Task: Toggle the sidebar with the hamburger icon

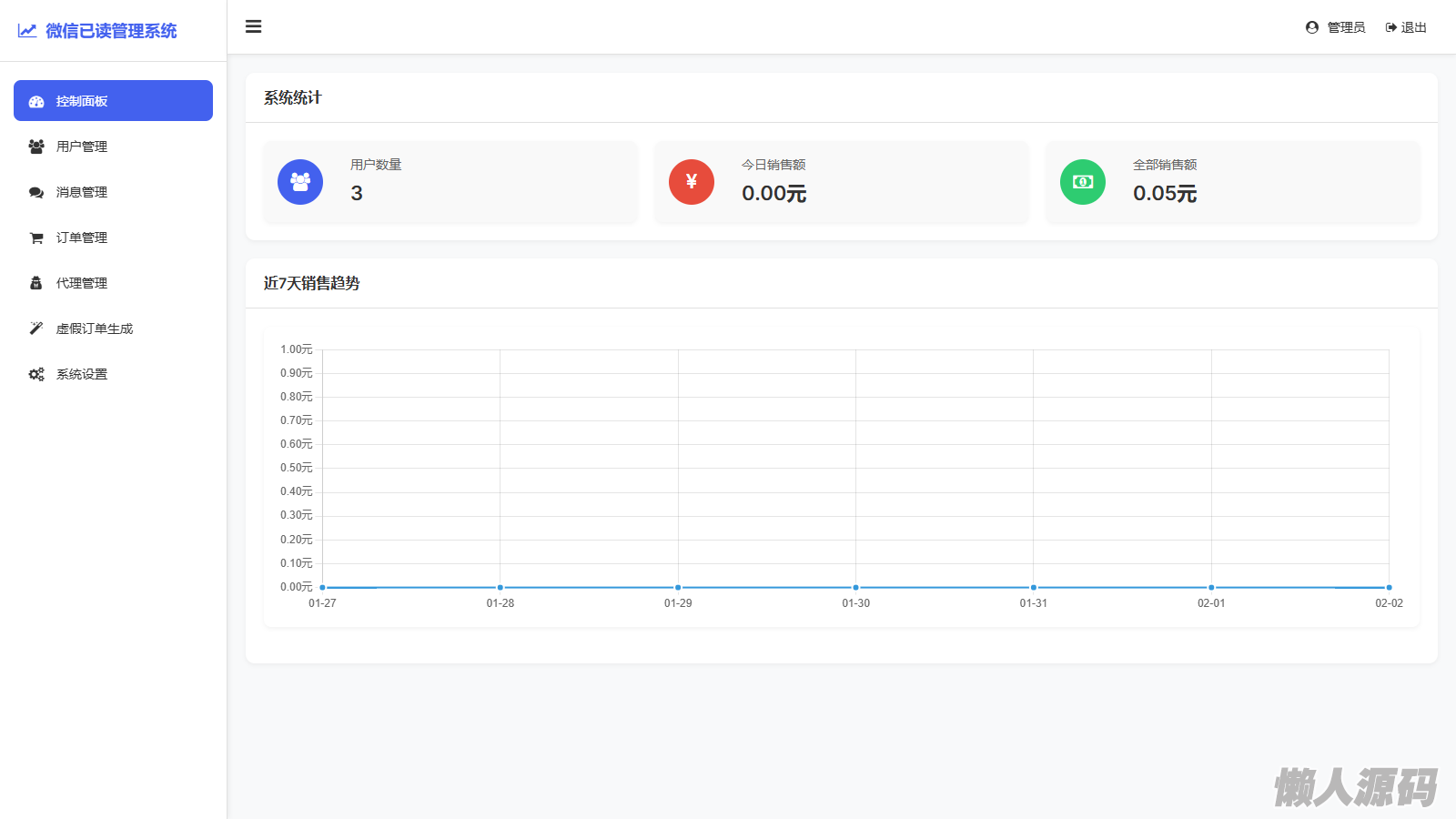Action: pos(254,27)
